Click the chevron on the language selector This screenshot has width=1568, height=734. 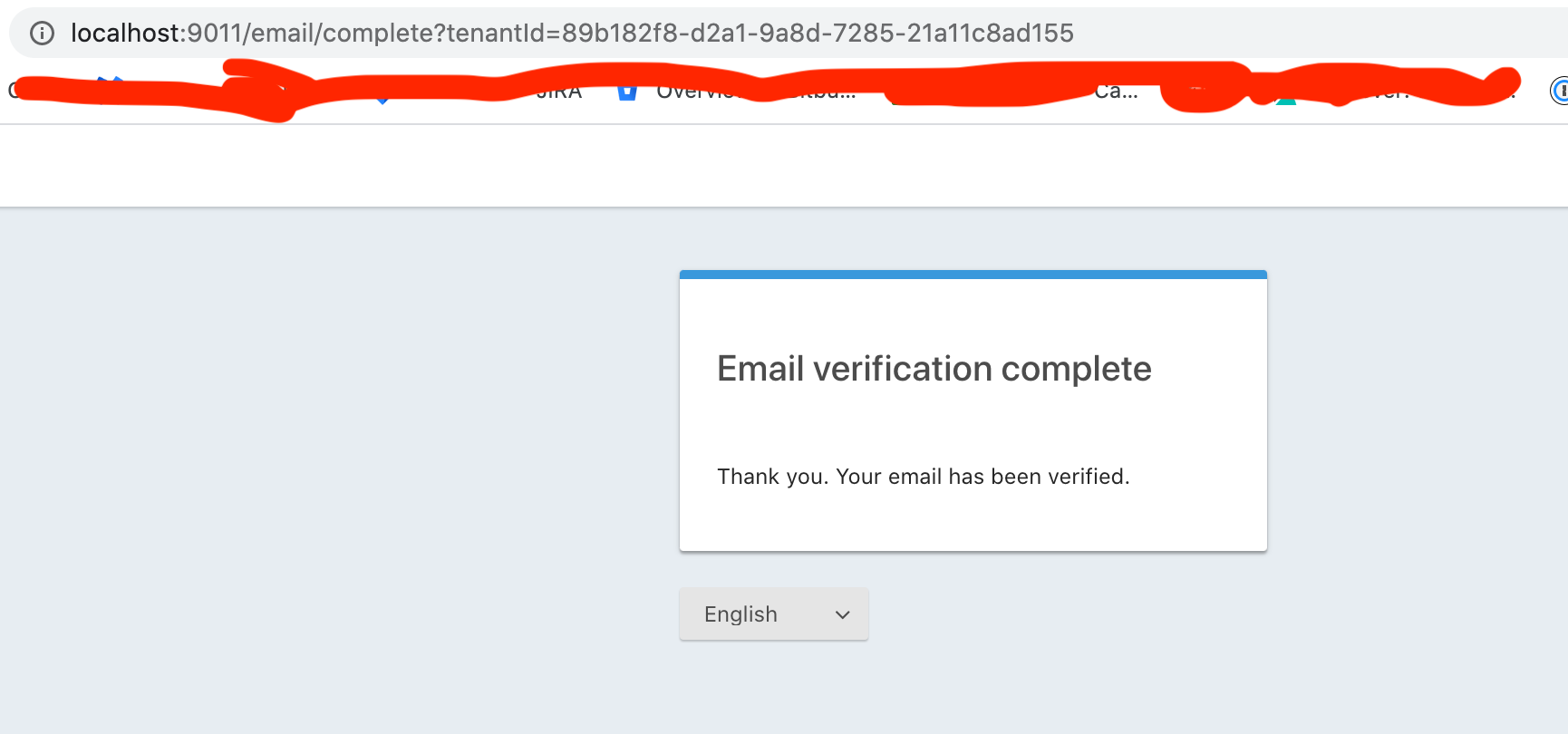point(841,614)
